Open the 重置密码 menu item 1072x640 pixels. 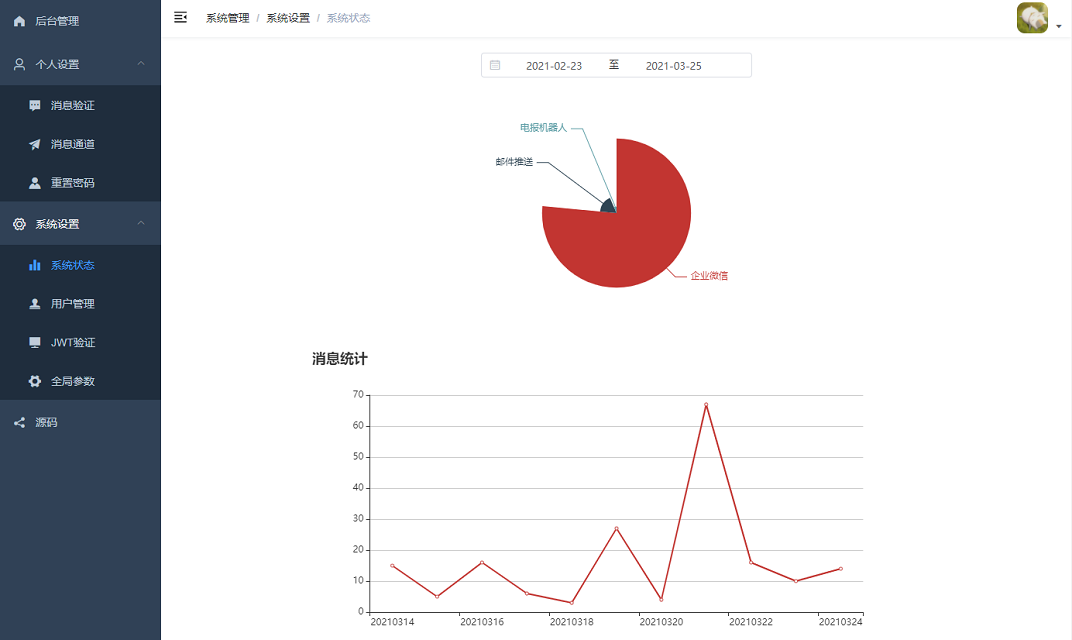73,183
